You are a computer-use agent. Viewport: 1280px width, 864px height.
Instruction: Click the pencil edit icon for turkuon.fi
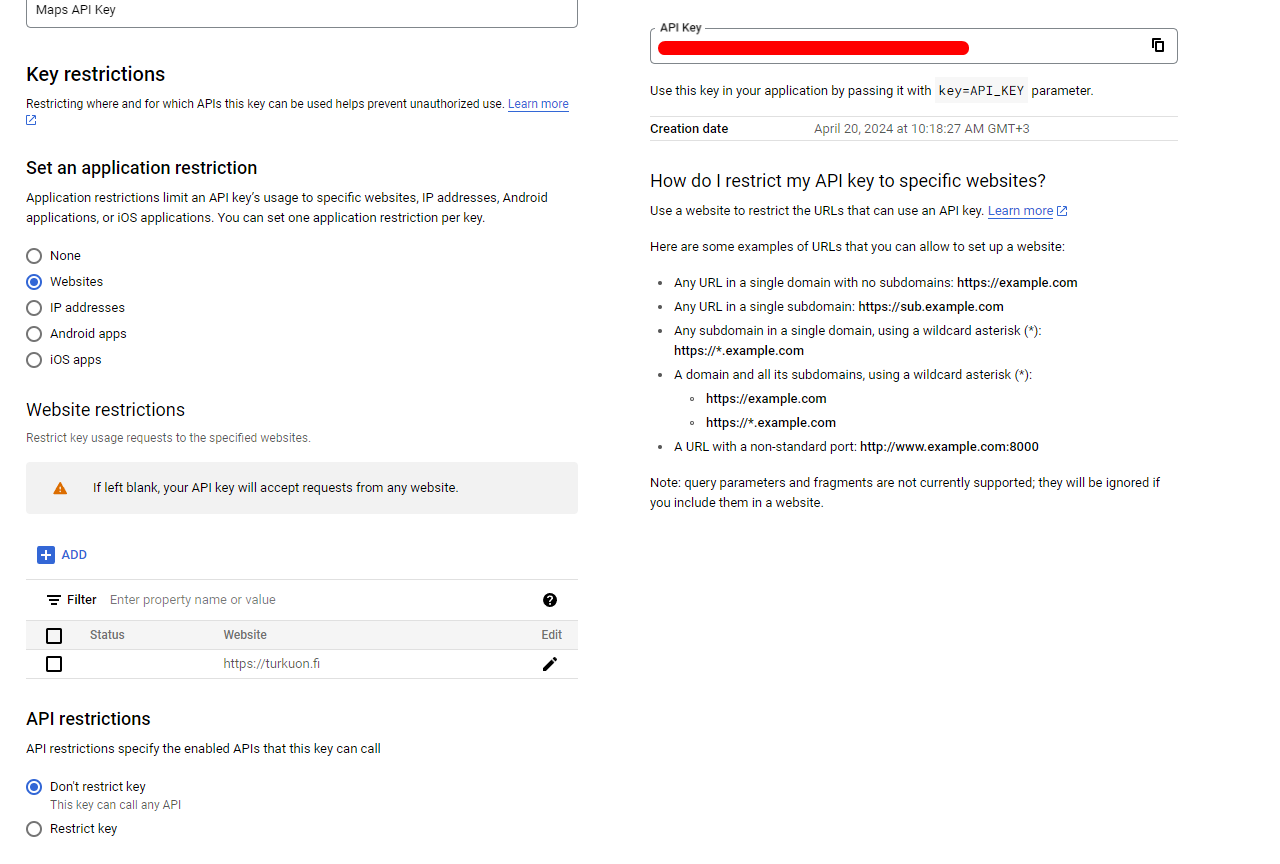point(549,664)
